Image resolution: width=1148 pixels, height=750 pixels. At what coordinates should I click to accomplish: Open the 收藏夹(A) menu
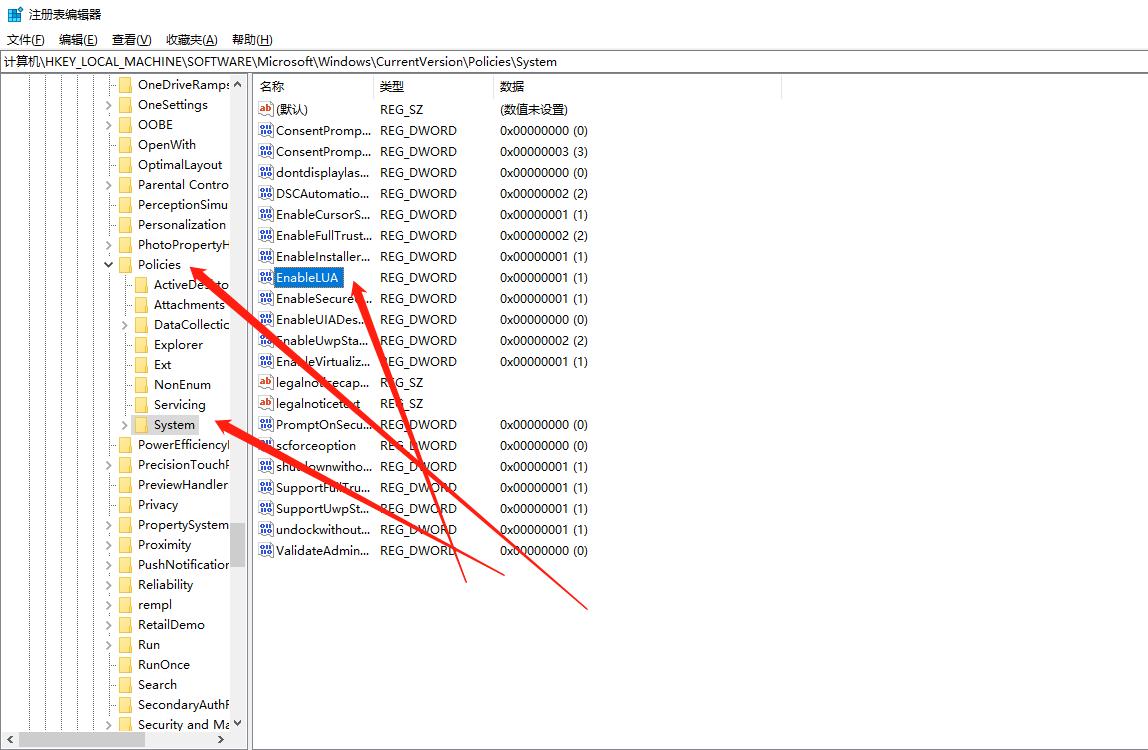[191, 40]
